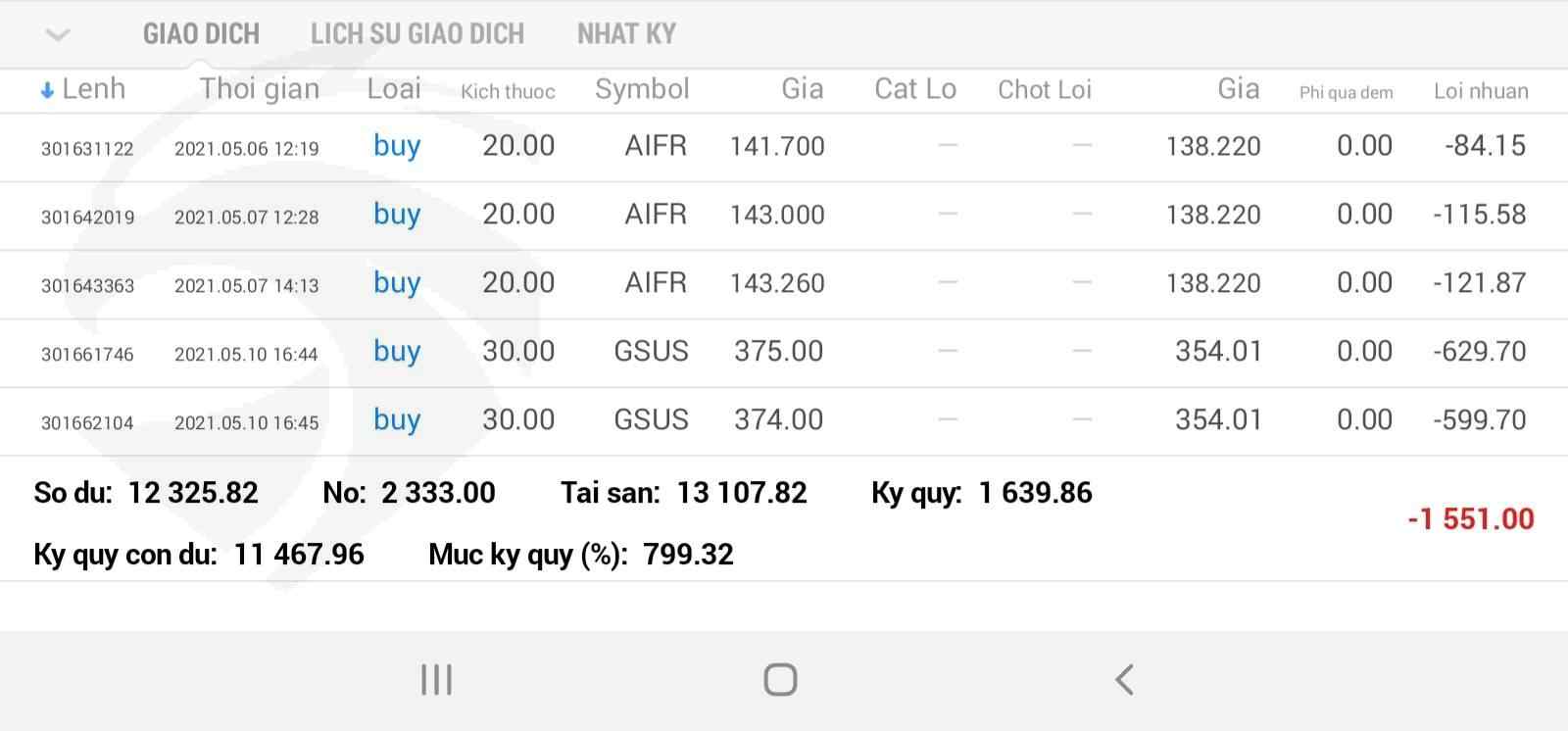Open the LICH SU GIAO DICH tab
The width and height of the screenshot is (1568, 731).
416,34
